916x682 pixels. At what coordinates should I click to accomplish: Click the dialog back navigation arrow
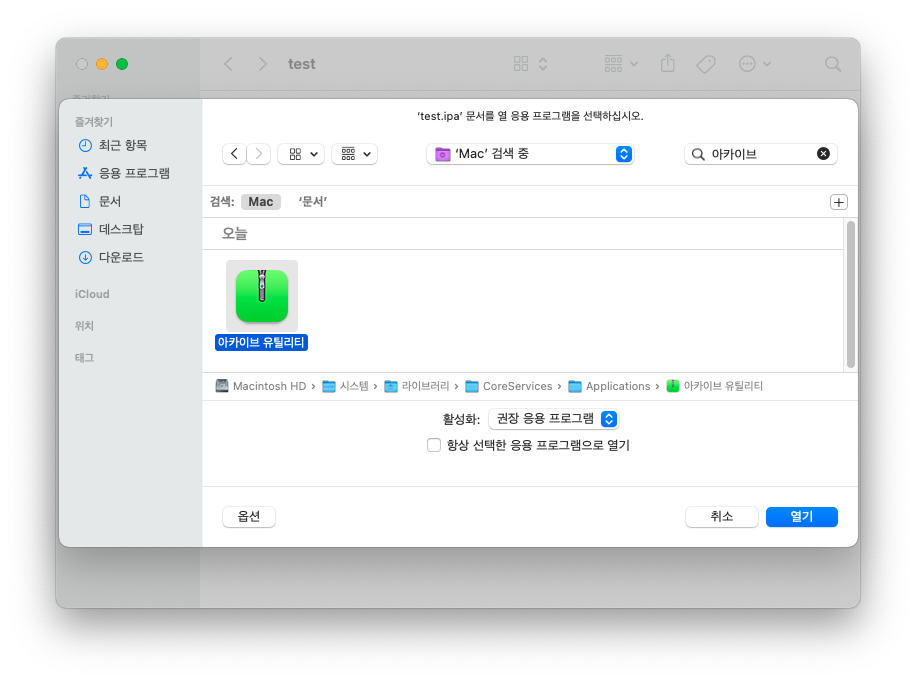(234, 154)
